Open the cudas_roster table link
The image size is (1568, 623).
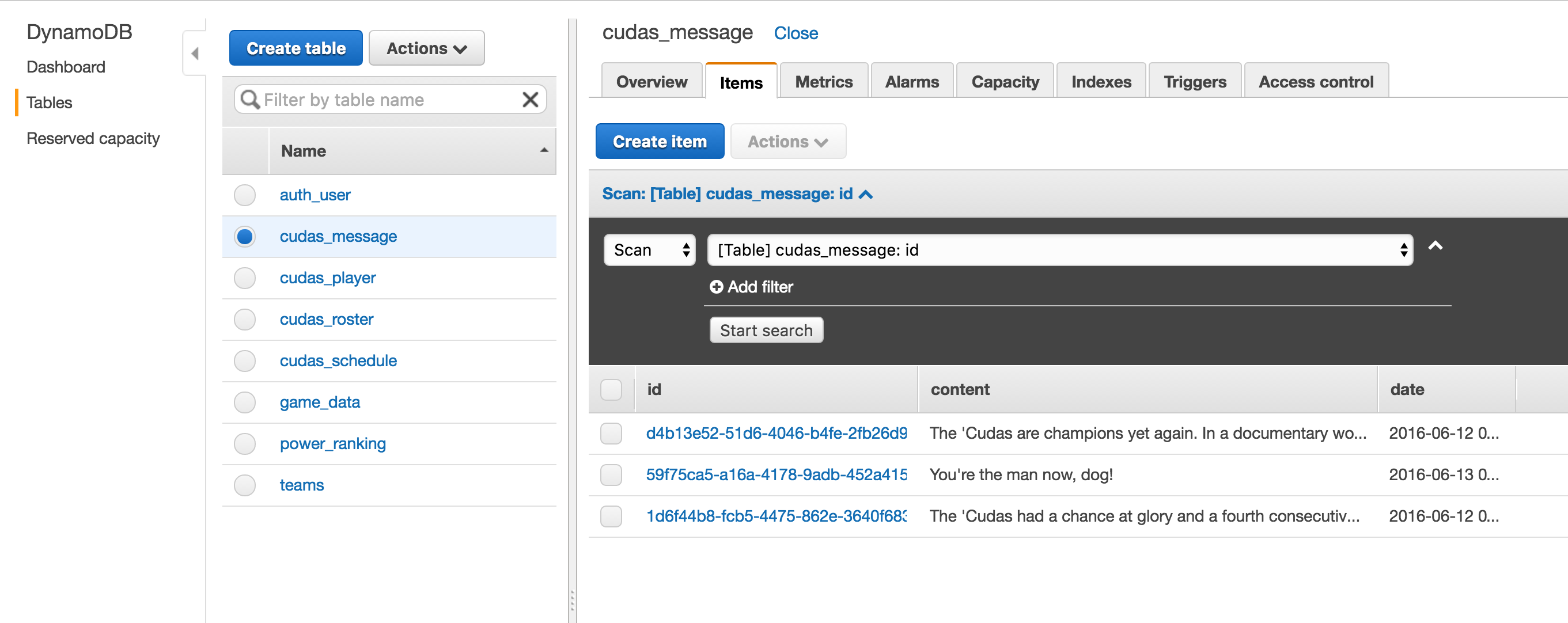point(326,320)
